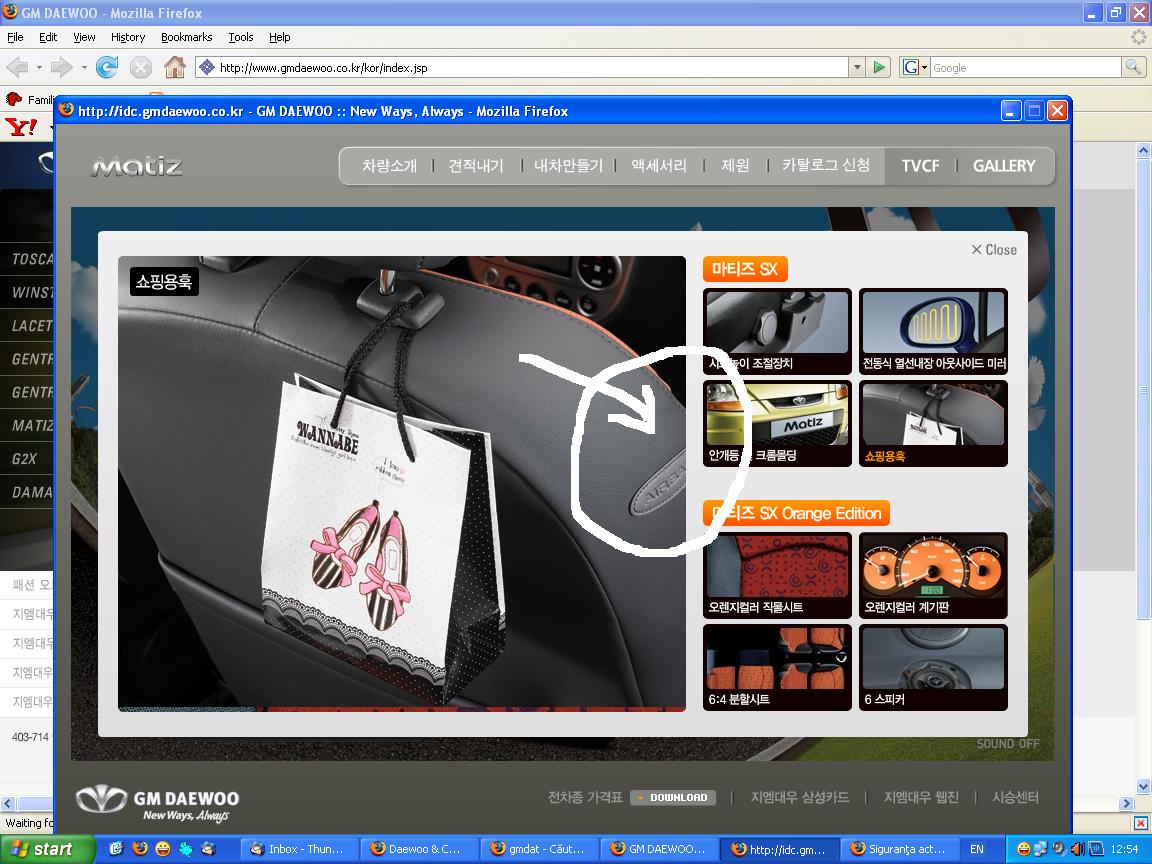Click the GM DAEWOO footer logo
The image size is (1152, 864).
158,803
